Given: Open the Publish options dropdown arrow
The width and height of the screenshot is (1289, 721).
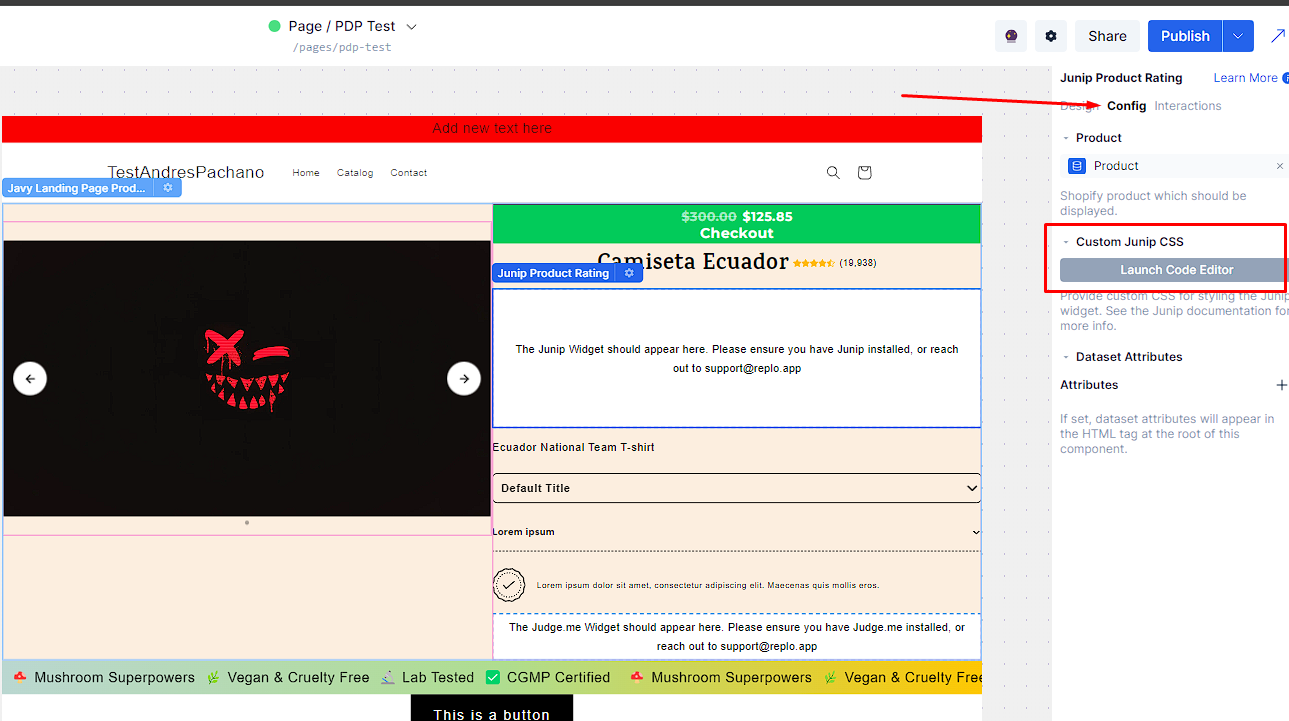Looking at the screenshot, I should click(1238, 36).
